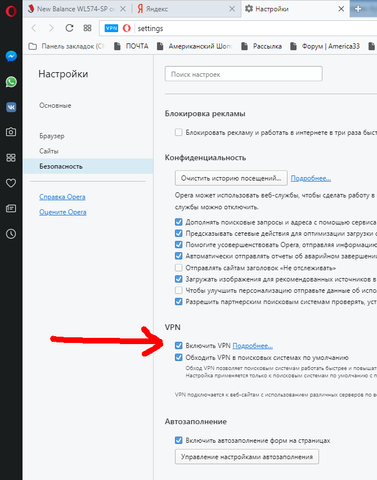Select Сайты settings section
This screenshot has height=480, width=377.
click(x=49, y=151)
